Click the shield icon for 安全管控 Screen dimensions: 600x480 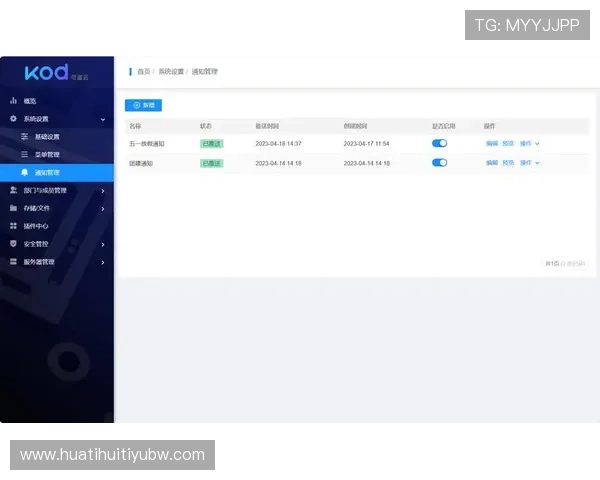coord(13,243)
